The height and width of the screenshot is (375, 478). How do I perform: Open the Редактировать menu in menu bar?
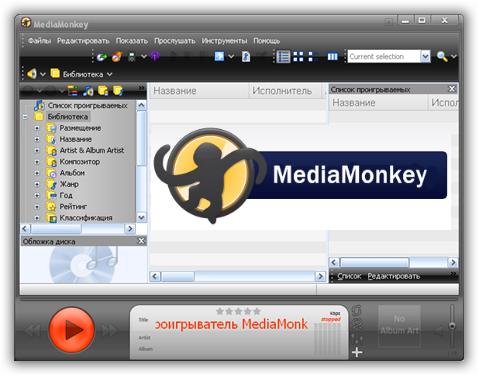click(x=83, y=41)
